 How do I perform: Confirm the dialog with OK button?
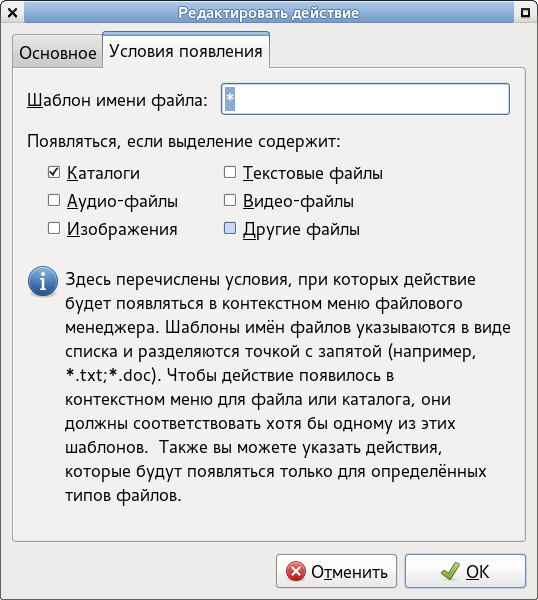[465, 571]
